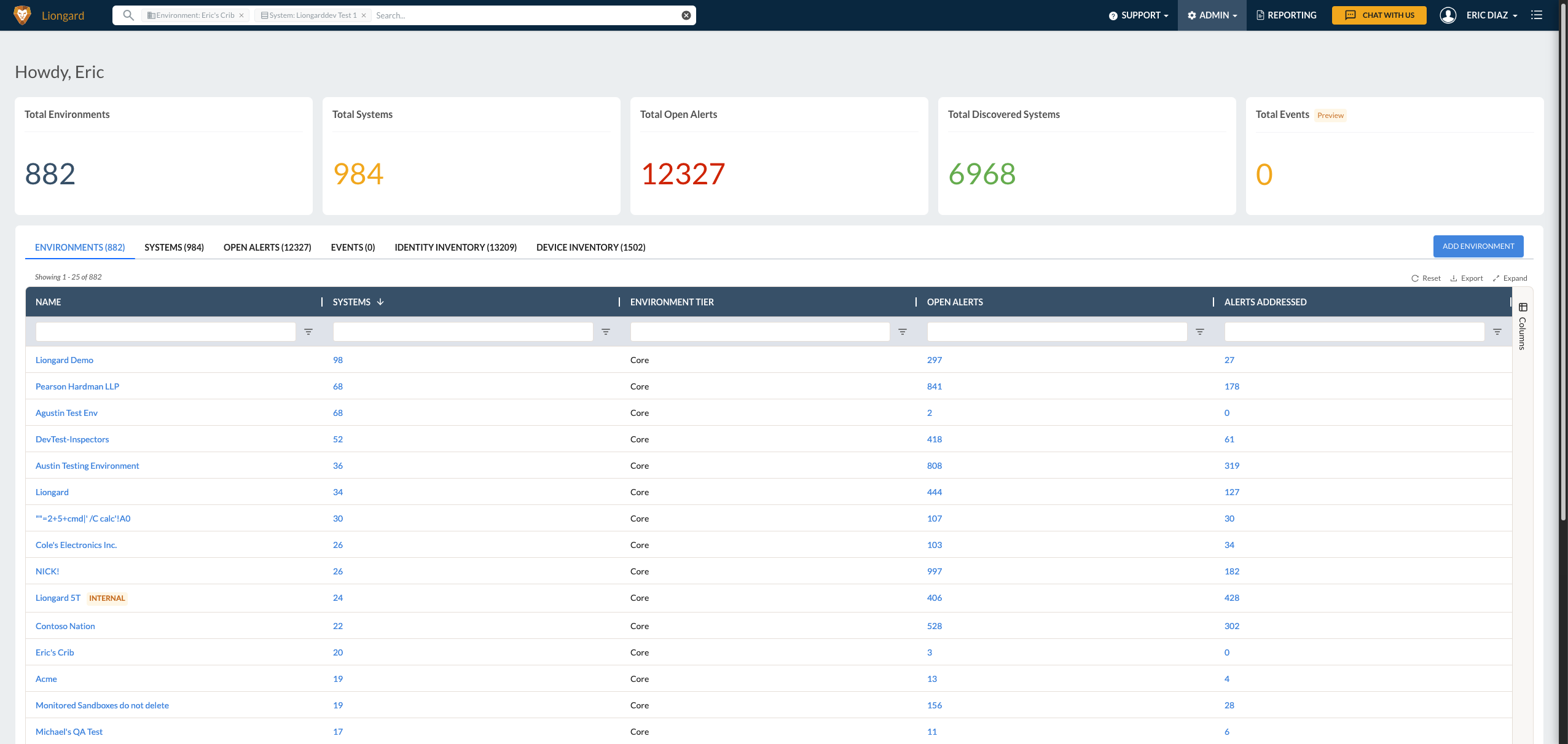
Task: Click the Add Environment button
Action: click(x=1478, y=246)
